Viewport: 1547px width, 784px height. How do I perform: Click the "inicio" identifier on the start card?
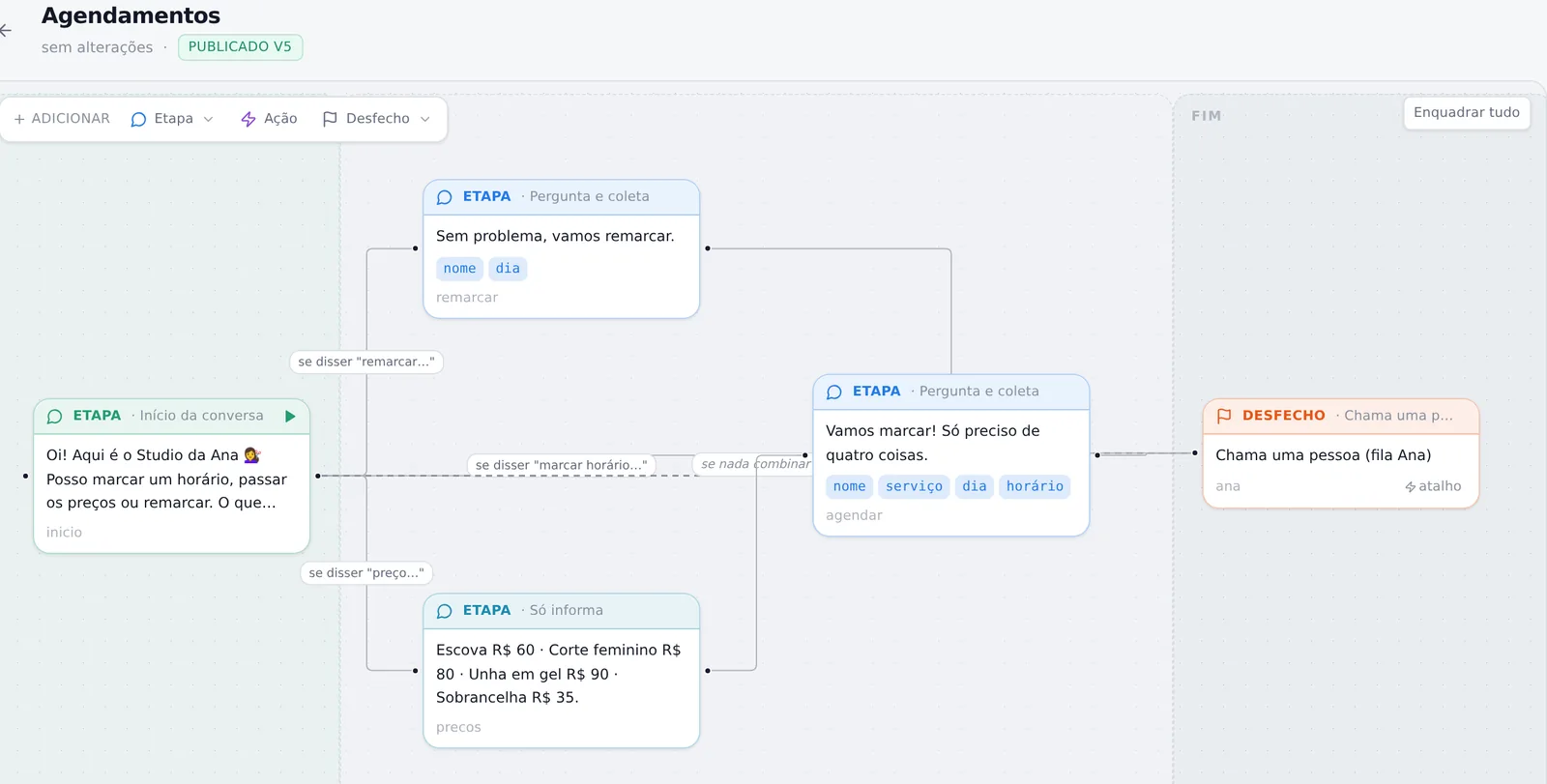coord(64,533)
